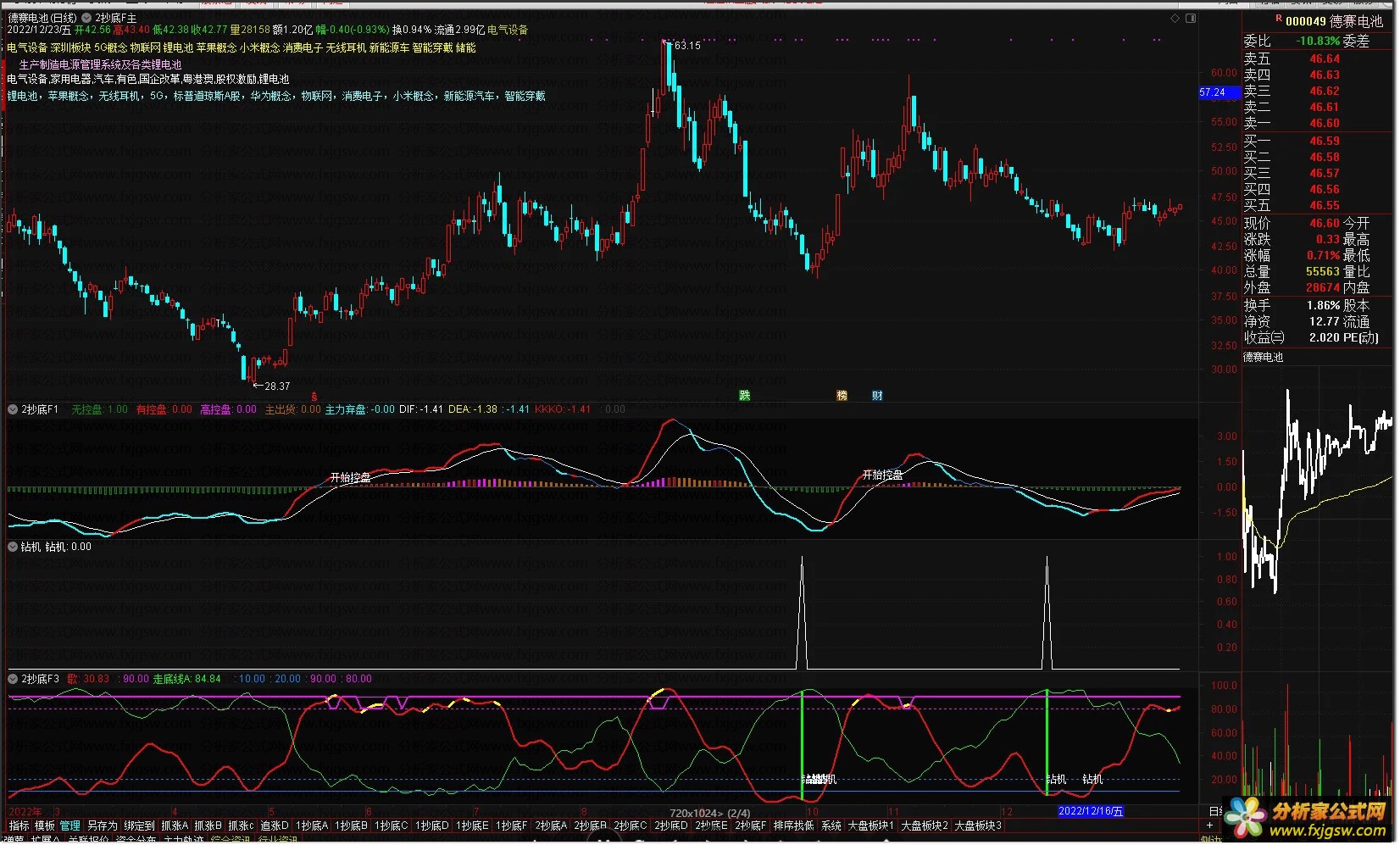Switch to the 1抄底E template

[473, 826]
